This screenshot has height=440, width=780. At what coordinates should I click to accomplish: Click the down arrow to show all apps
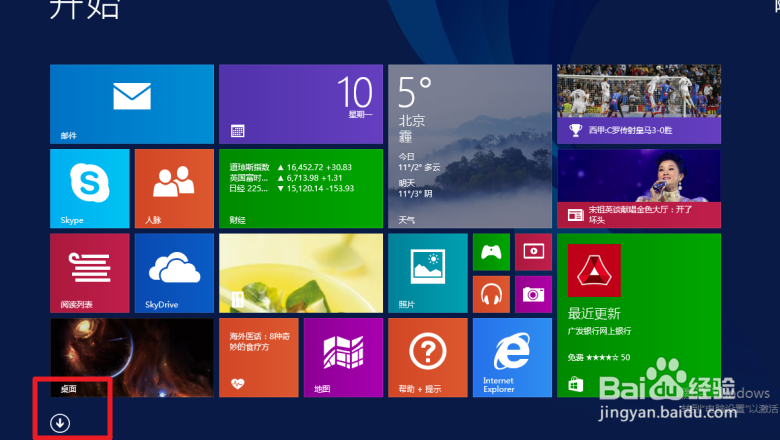60,423
